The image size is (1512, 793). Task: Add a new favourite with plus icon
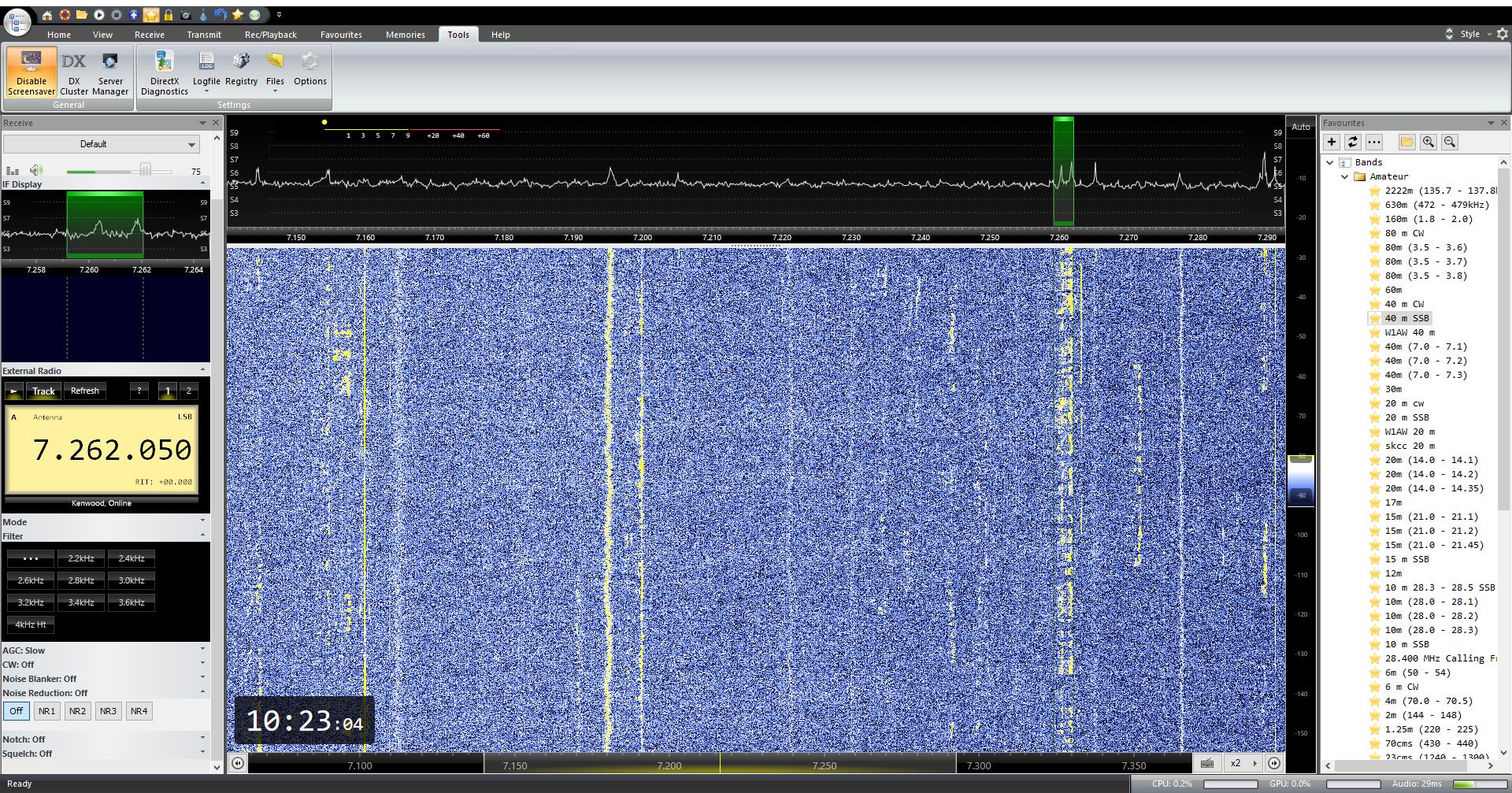point(1332,142)
